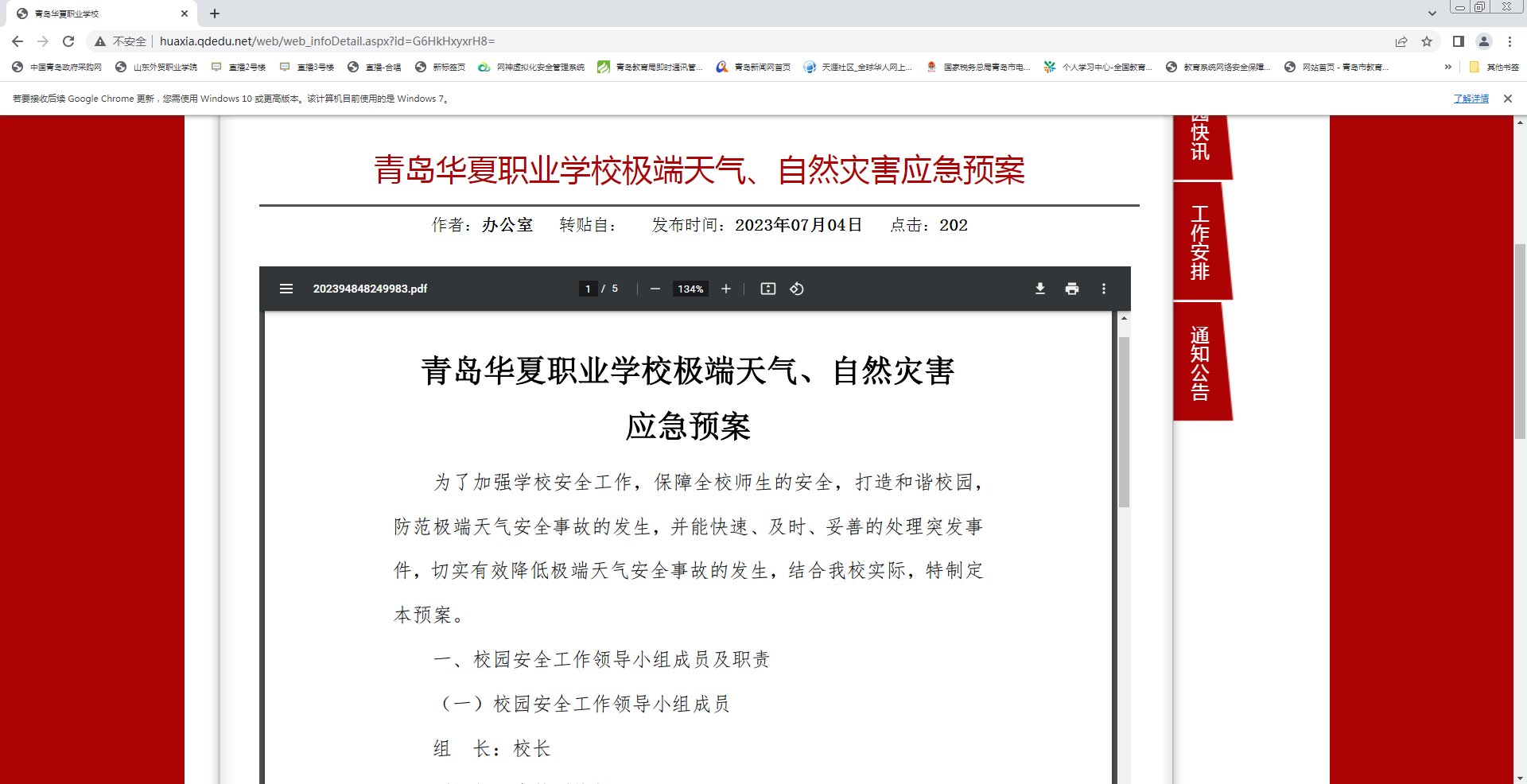Click the PDF zoom percentage field
The width and height of the screenshot is (1527, 784).
(x=690, y=289)
